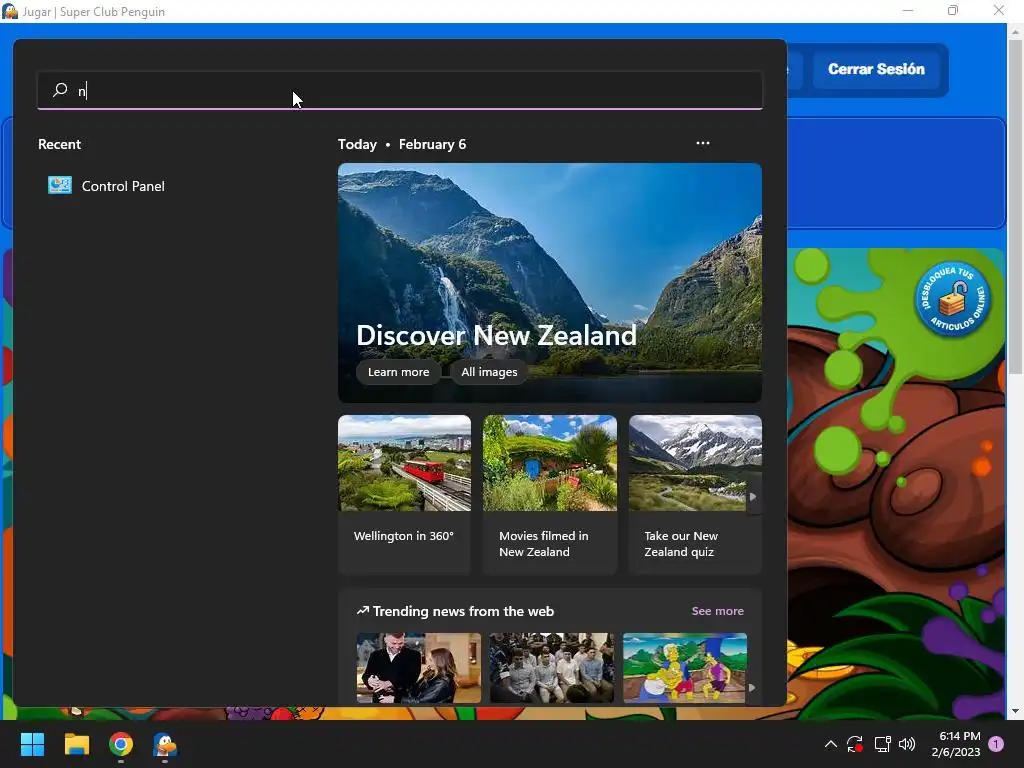Open Take our New Zealand quiz card
1024x768 pixels.
coord(695,494)
